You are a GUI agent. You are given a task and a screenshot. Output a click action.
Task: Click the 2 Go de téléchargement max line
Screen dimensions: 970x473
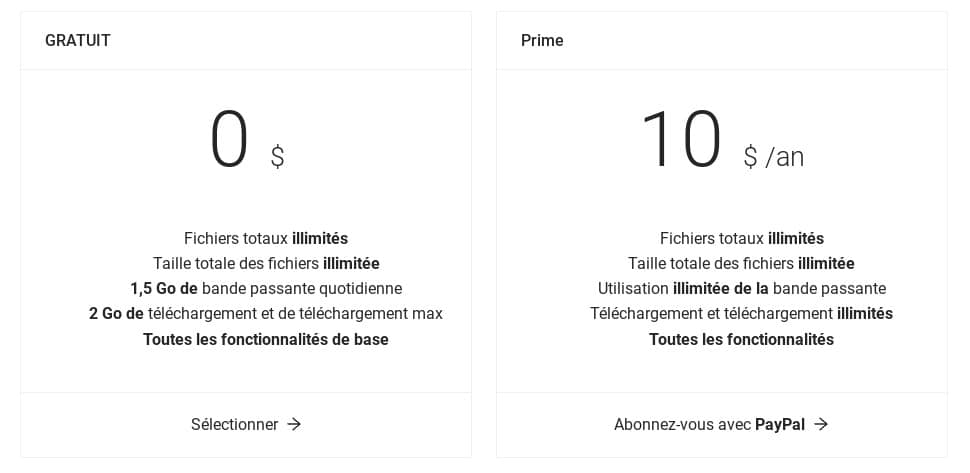click(266, 313)
